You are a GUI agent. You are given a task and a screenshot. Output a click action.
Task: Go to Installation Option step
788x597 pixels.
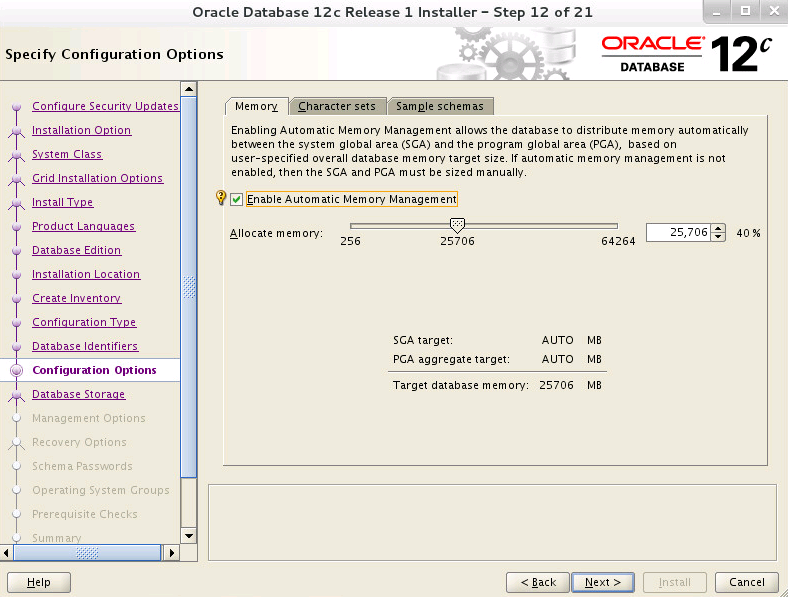pos(81,130)
